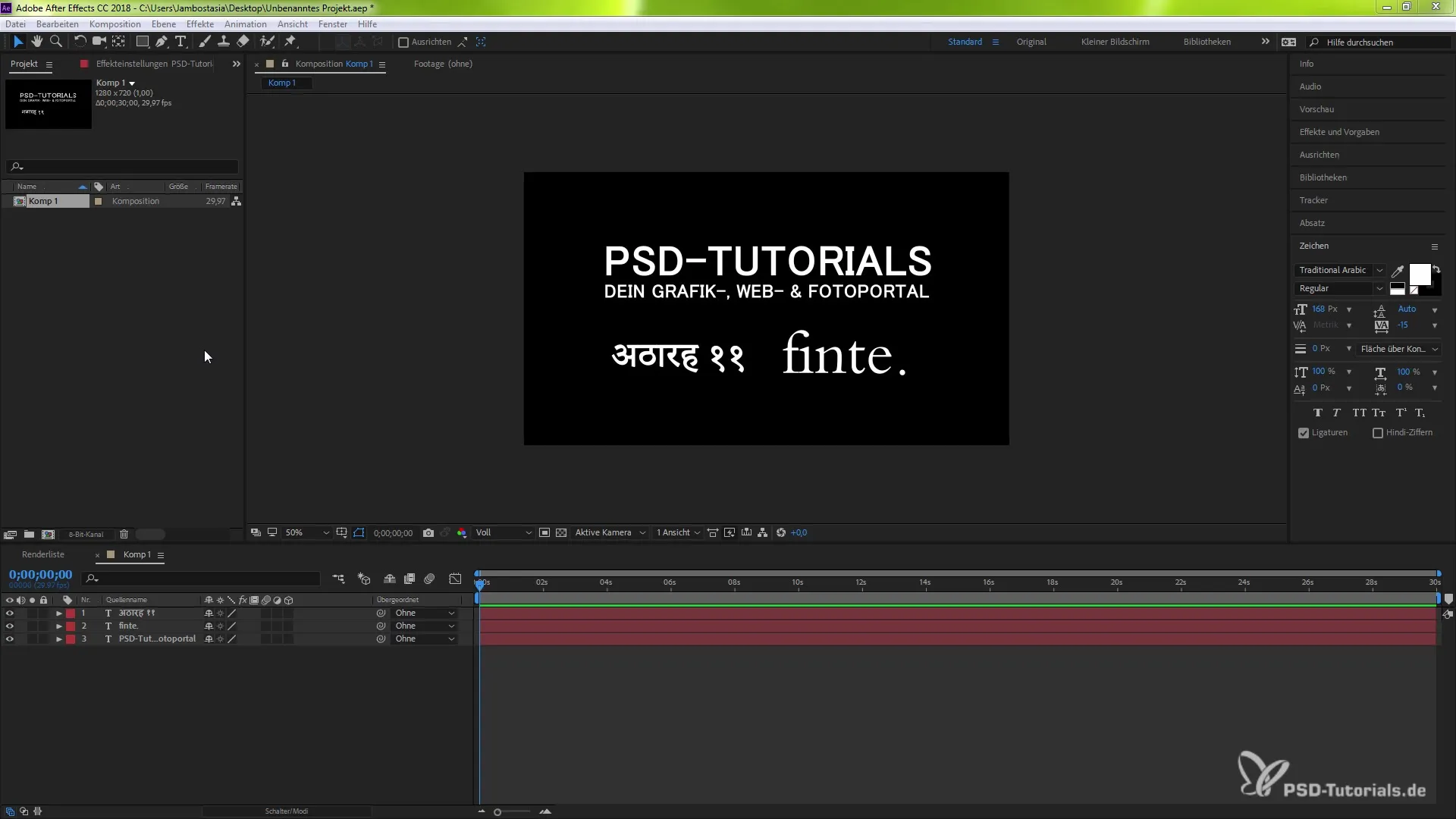Open the Regular font style dropdown
The image size is (1456, 819).
click(x=1339, y=288)
